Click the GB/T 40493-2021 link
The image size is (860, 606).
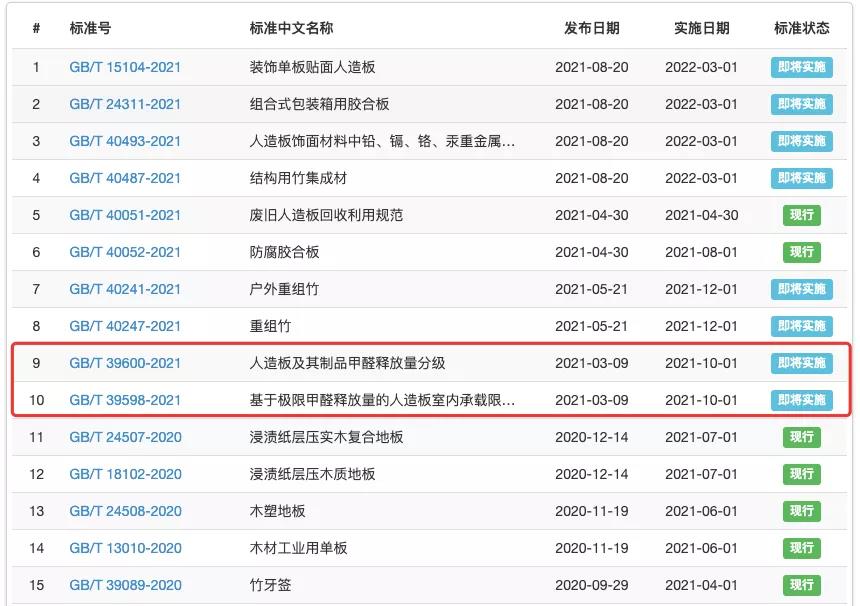(125, 141)
